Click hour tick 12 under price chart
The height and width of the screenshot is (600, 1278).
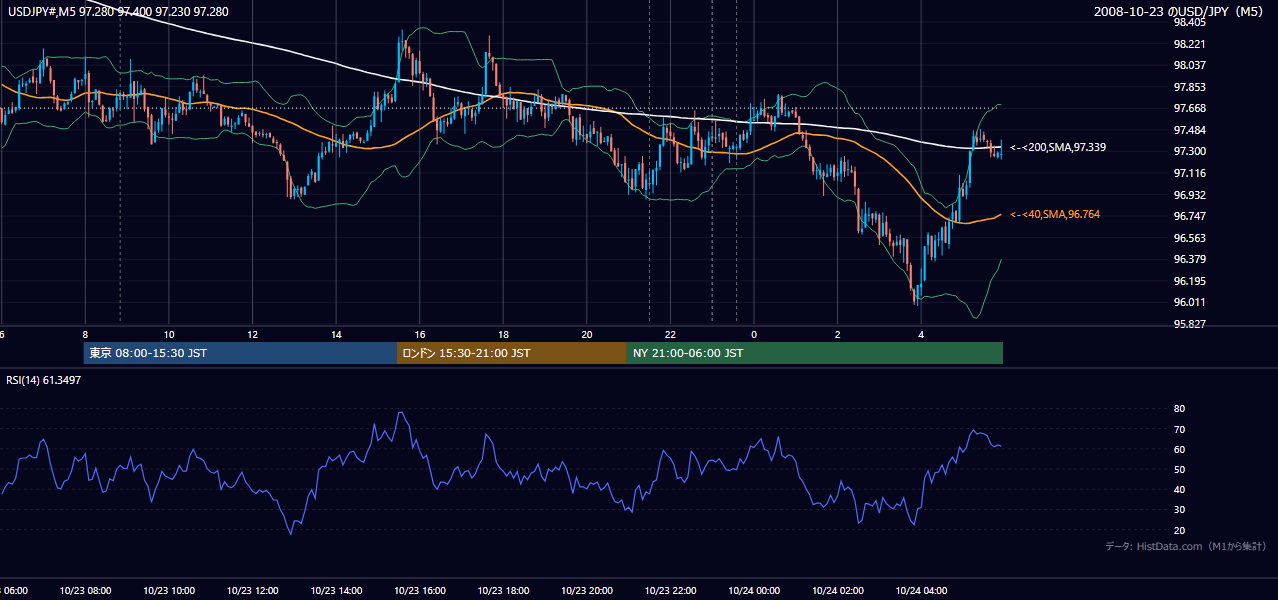[253, 334]
